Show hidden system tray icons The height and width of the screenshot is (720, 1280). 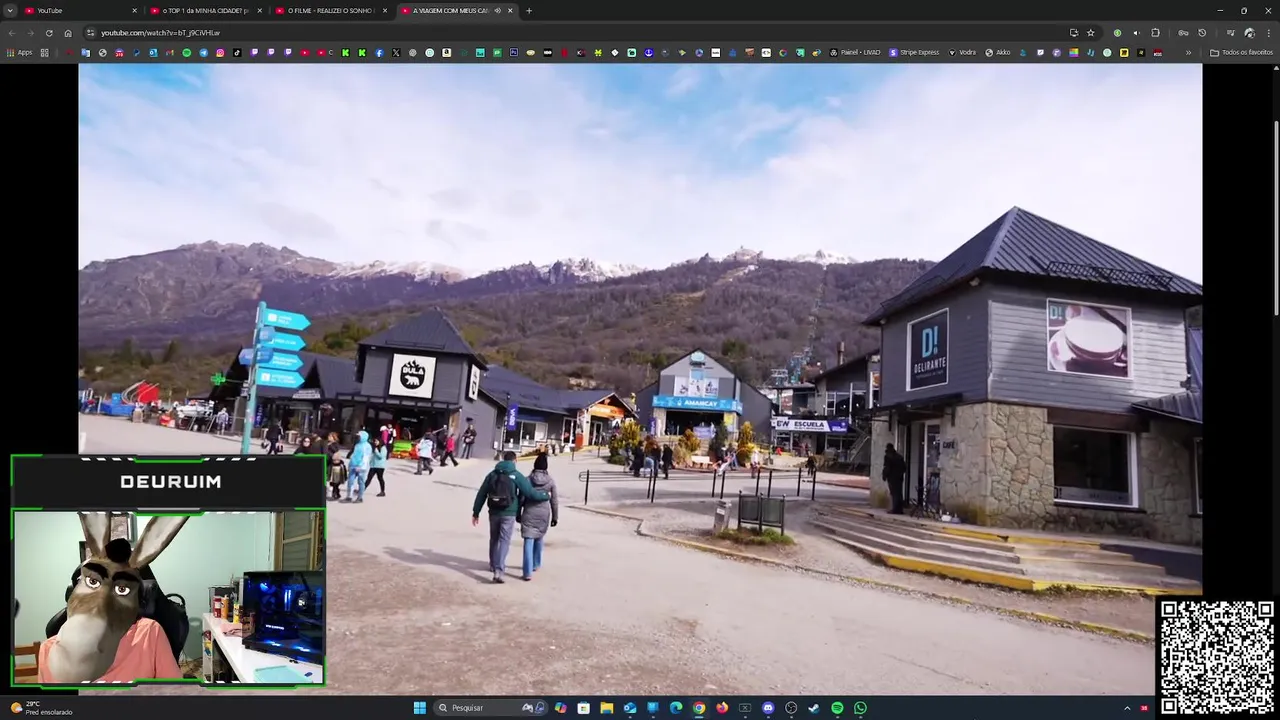coord(1127,708)
